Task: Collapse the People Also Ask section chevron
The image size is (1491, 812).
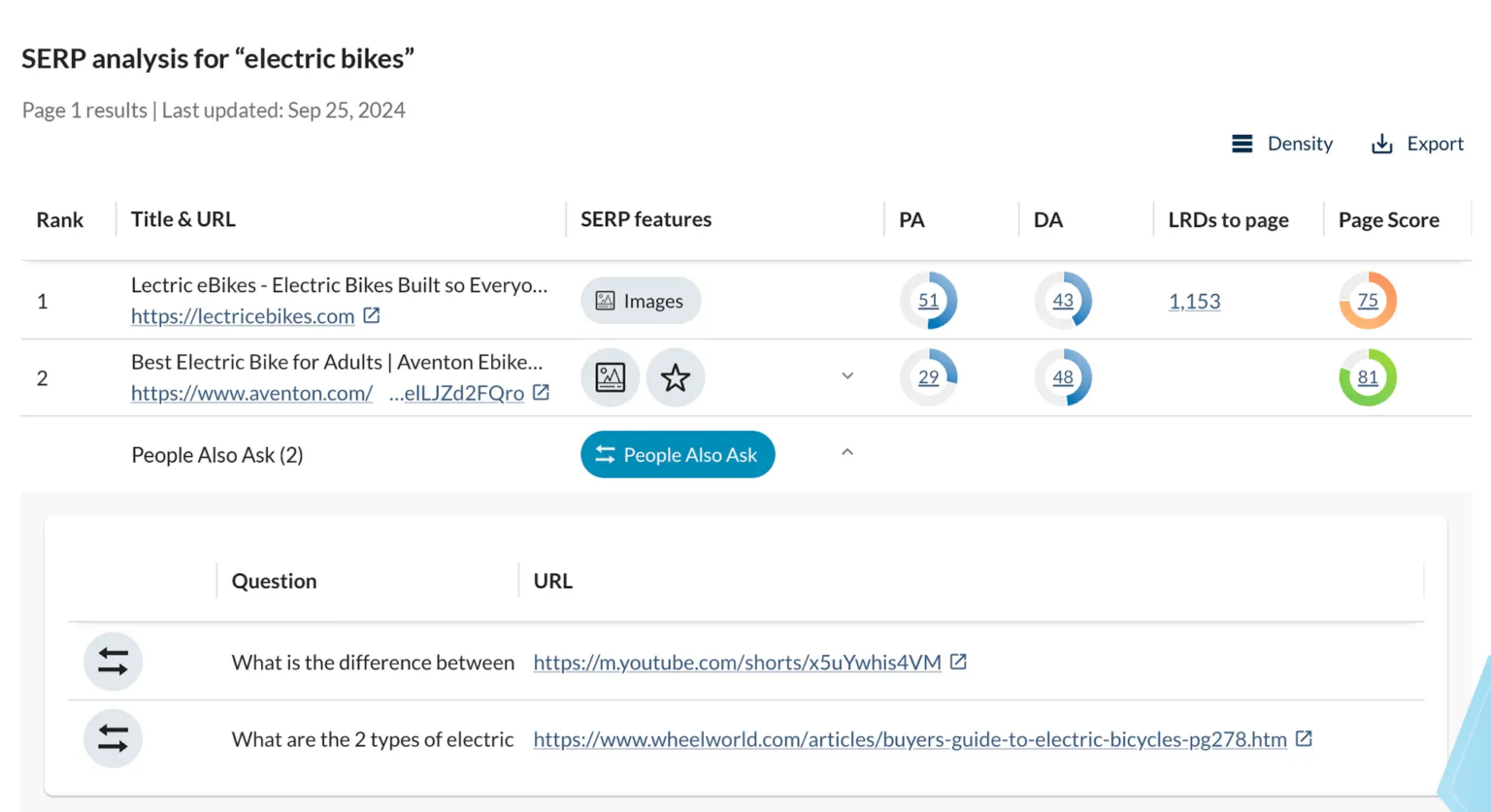Action: tap(847, 453)
